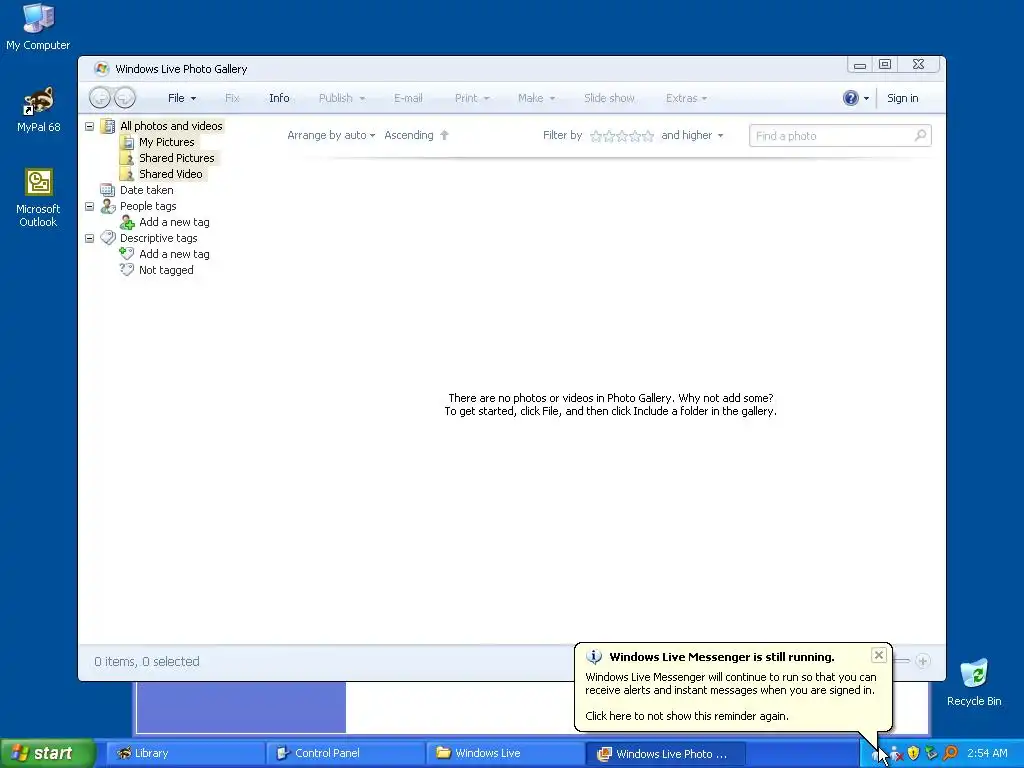Open the Info pane
This screenshot has width=1024, height=768.
279,98
